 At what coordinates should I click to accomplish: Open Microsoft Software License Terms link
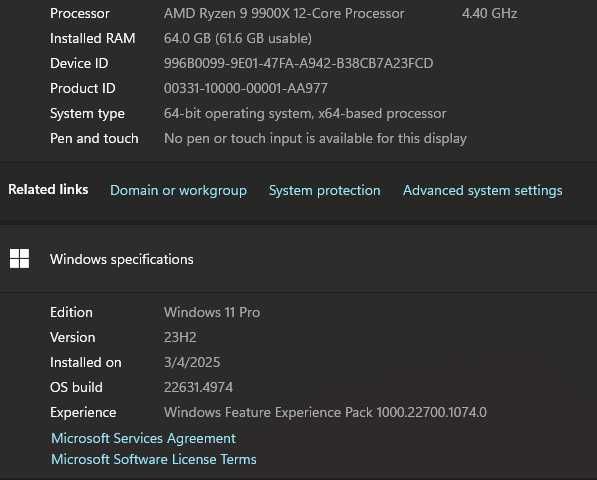(153, 459)
